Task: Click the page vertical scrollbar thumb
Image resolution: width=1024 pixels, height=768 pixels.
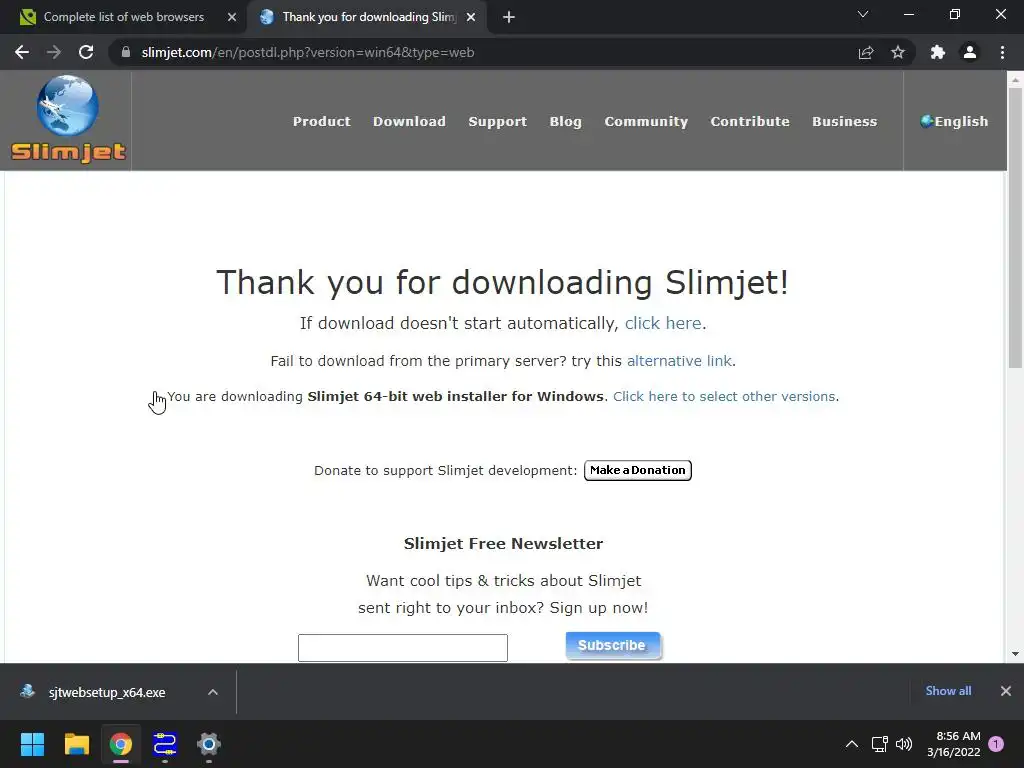Action: (x=1015, y=227)
